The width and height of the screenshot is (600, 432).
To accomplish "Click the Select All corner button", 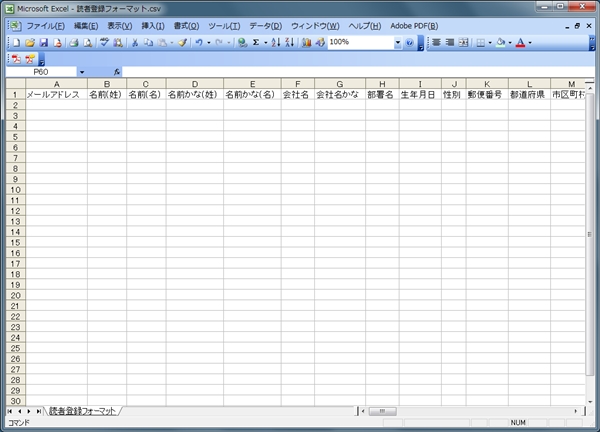I will coord(16,84).
